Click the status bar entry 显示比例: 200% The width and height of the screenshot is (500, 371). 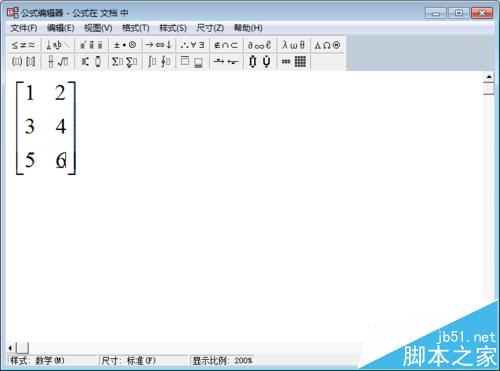click(223, 361)
